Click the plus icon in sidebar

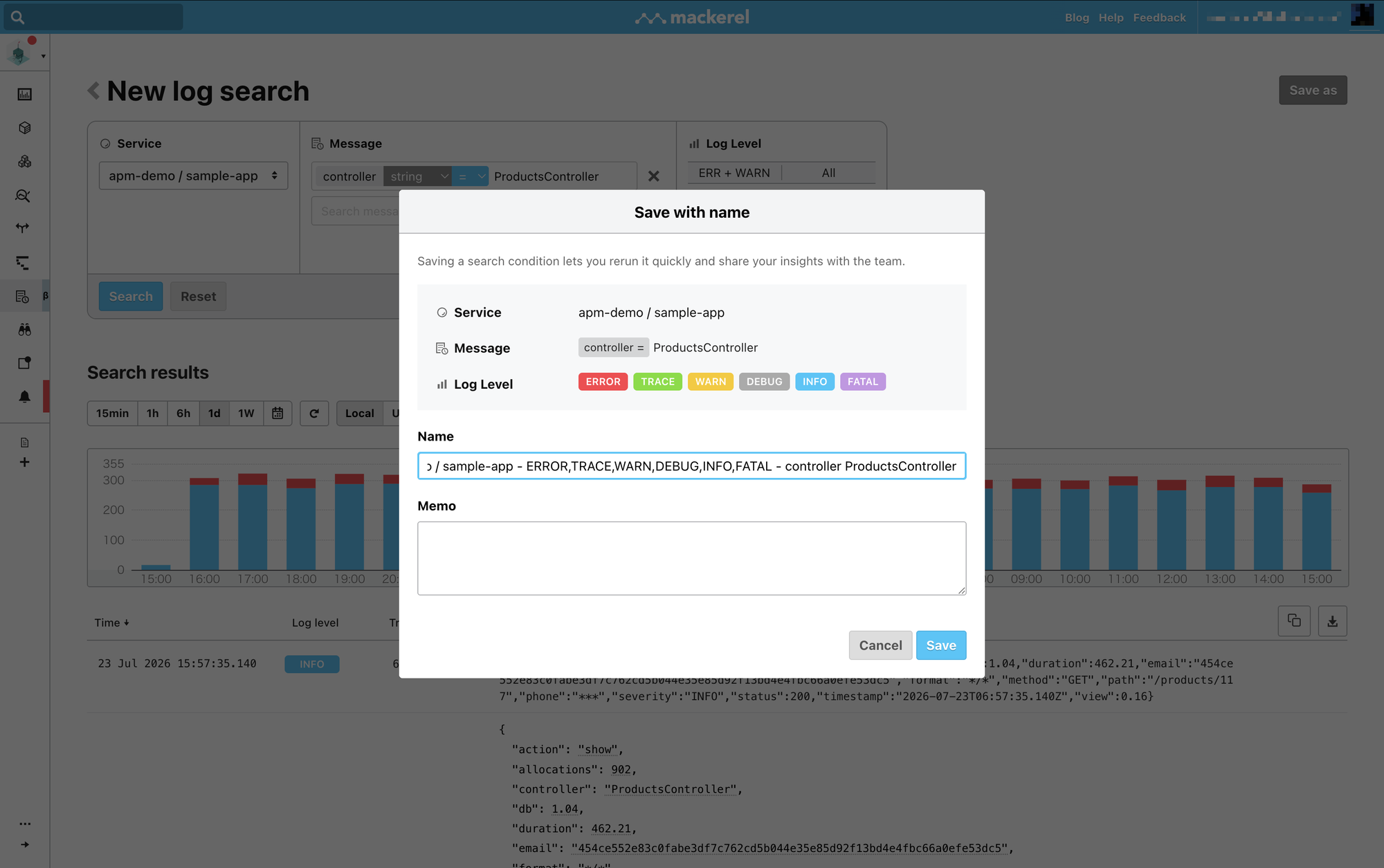click(x=24, y=462)
